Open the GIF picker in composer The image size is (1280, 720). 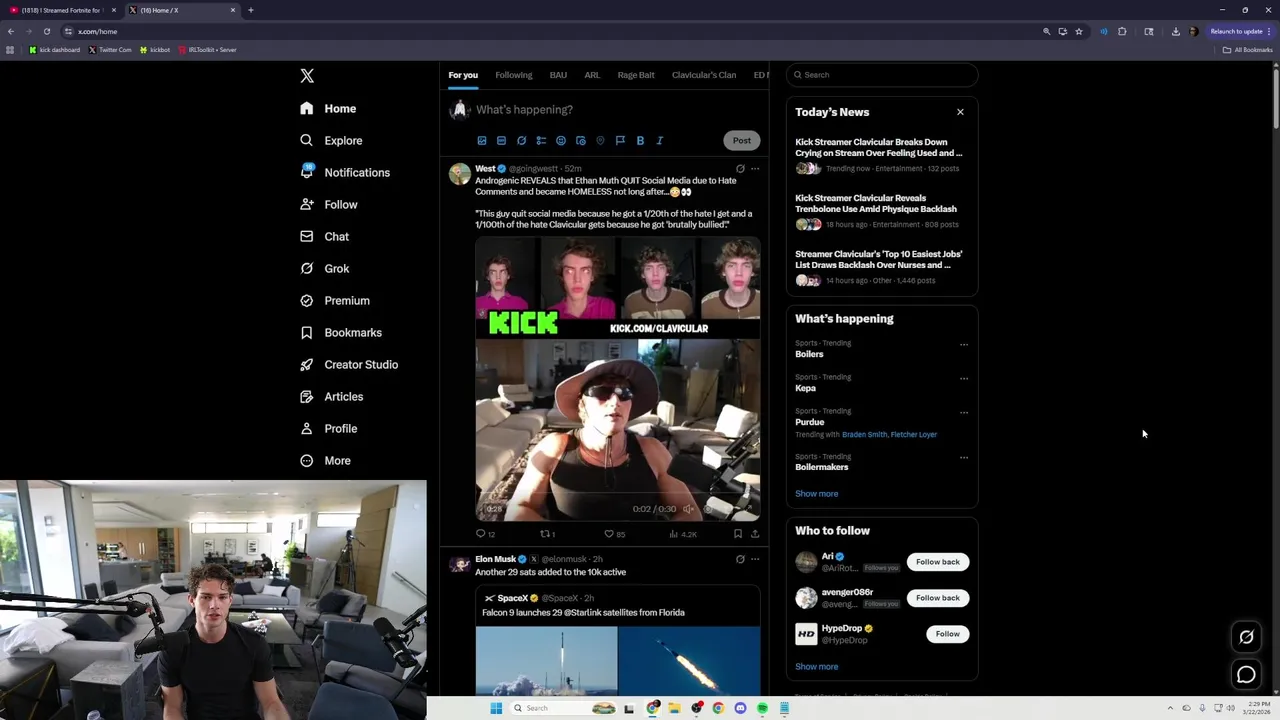pos(502,141)
